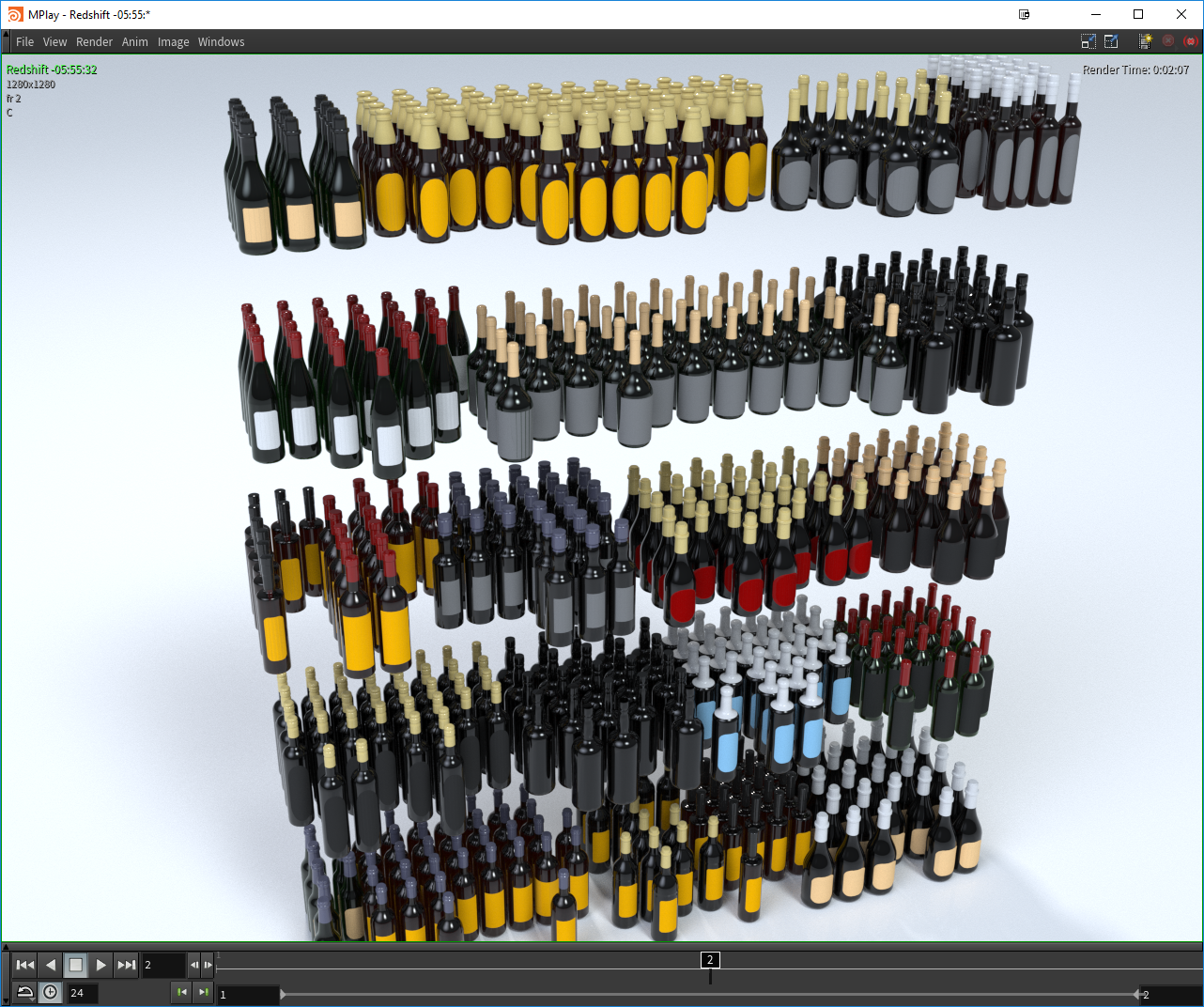The image size is (1204, 1007).
Task: Set range start to current frame
Action: pos(182,992)
